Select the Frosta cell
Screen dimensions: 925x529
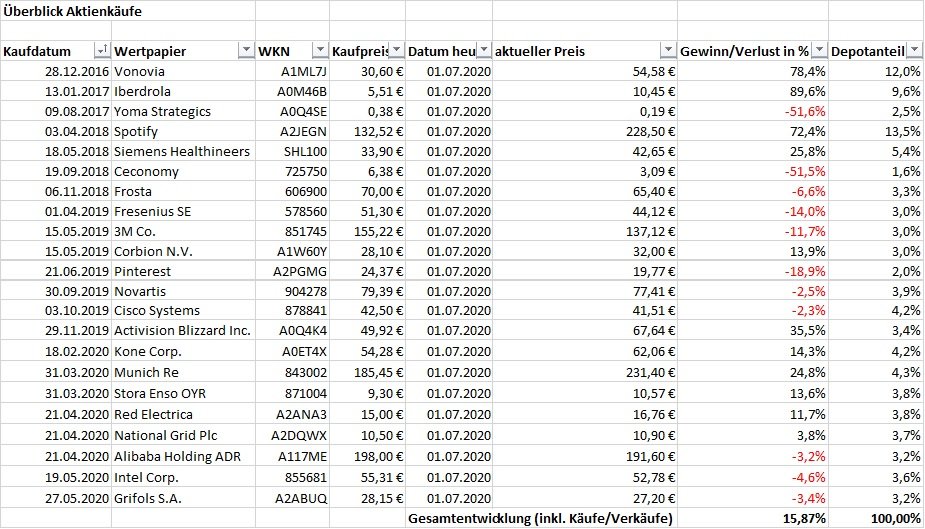pyautogui.click(x=183, y=192)
